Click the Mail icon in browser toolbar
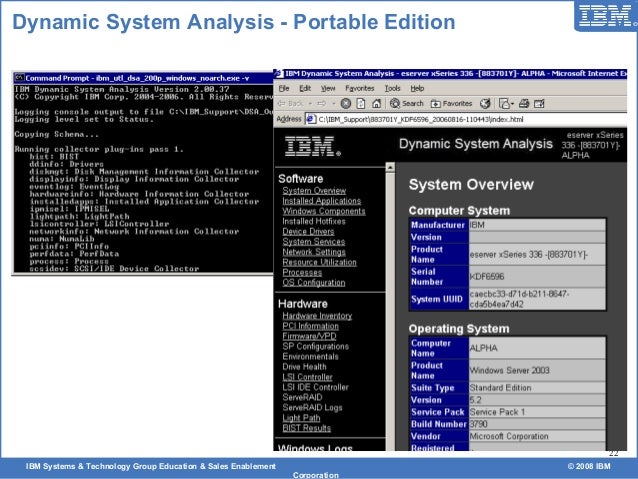Image resolution: width=638 pixels, height=479 pixels. 504,104
